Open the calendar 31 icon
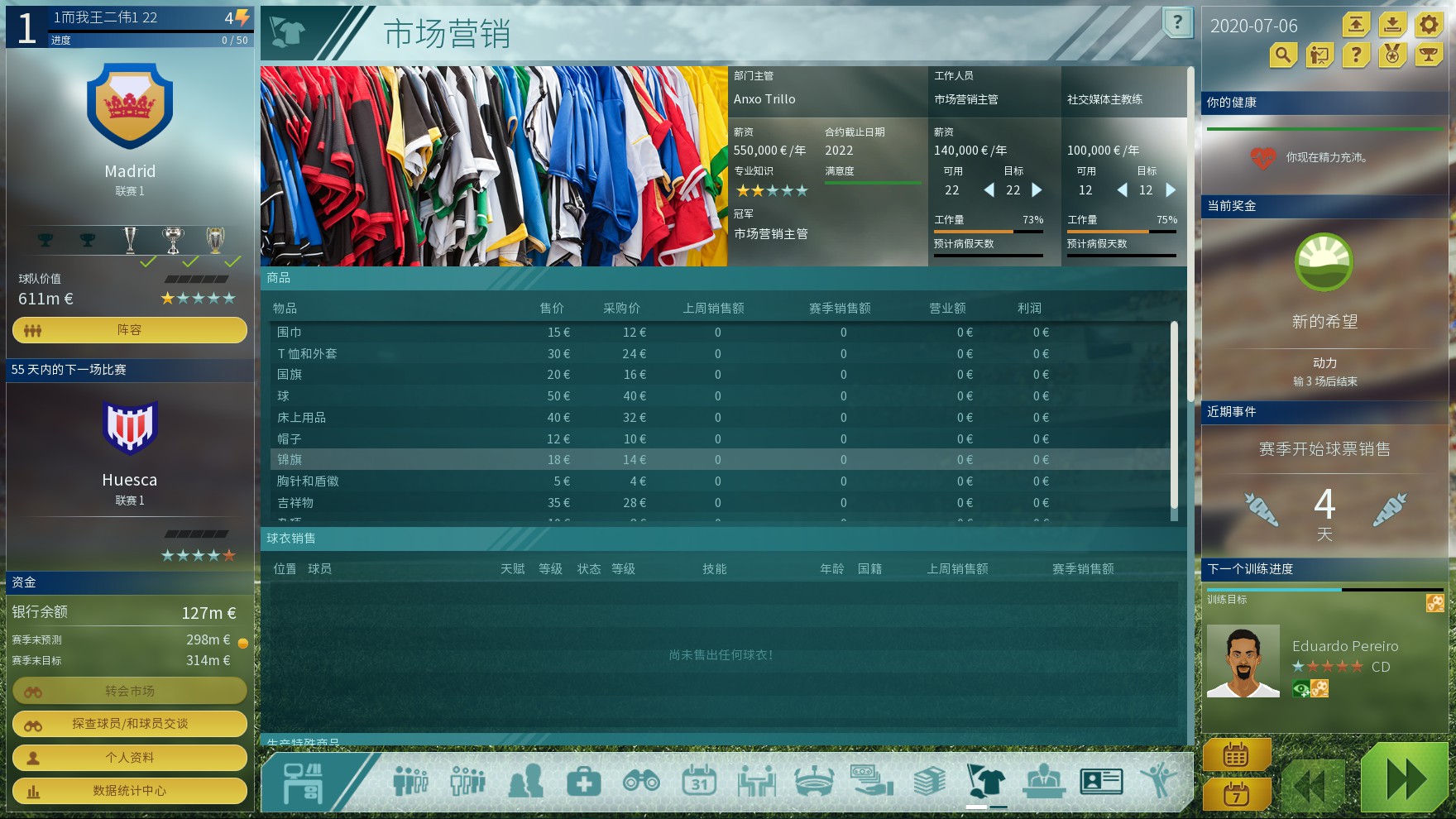Image resolution: width=1456 pixels, height=819 pixels. coord(699,780)
